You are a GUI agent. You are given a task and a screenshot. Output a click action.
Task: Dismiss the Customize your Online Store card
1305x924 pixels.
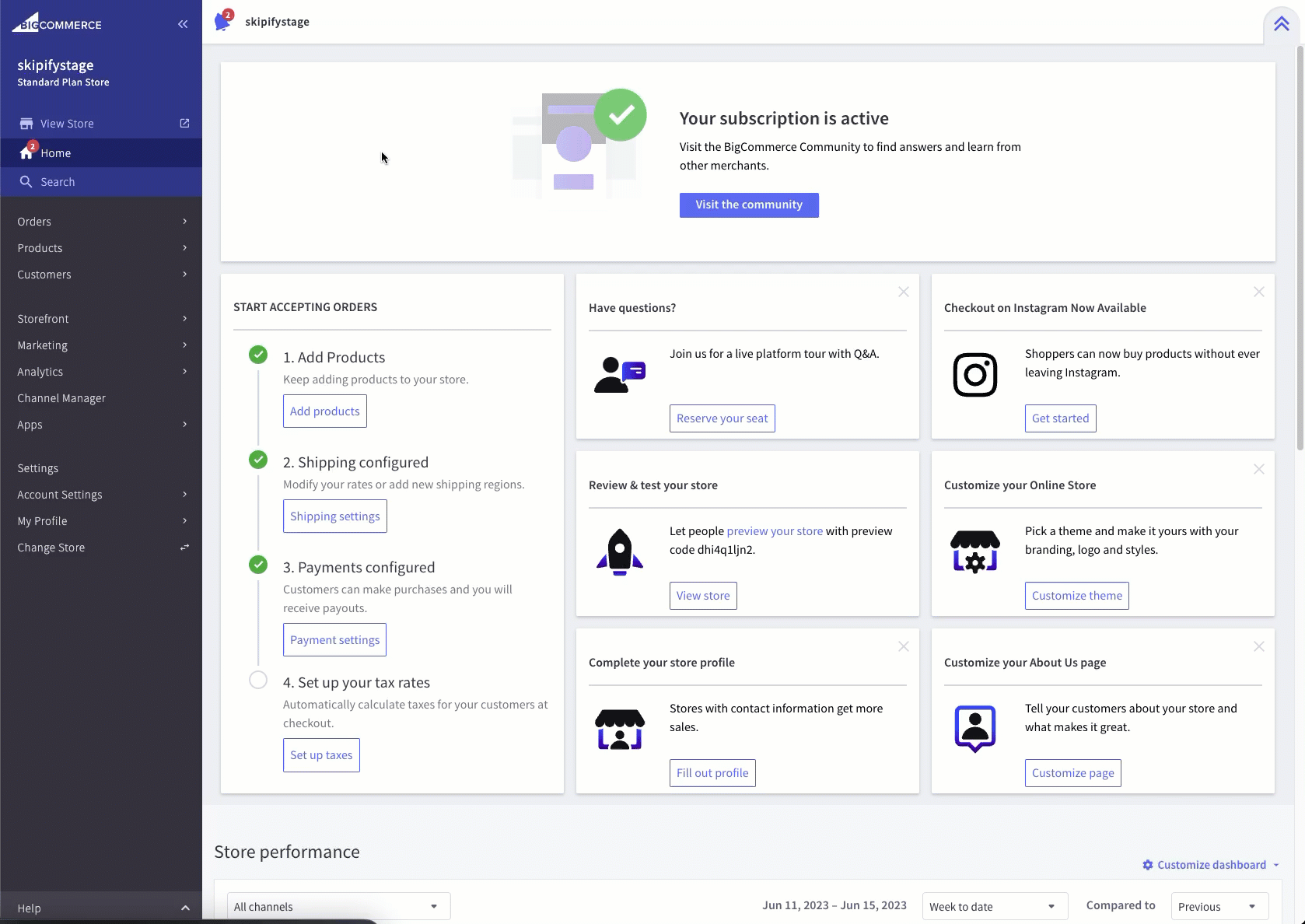(x=1259, y=469)
